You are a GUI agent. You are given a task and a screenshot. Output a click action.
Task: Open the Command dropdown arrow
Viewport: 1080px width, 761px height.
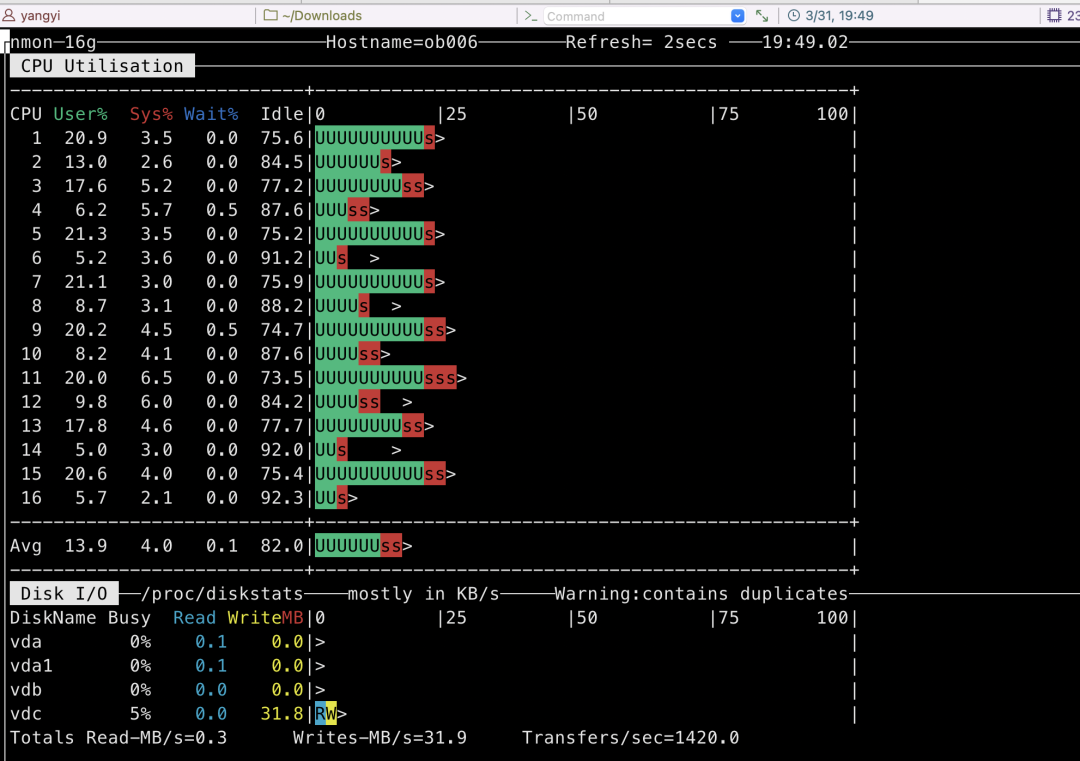click(737, 16)
